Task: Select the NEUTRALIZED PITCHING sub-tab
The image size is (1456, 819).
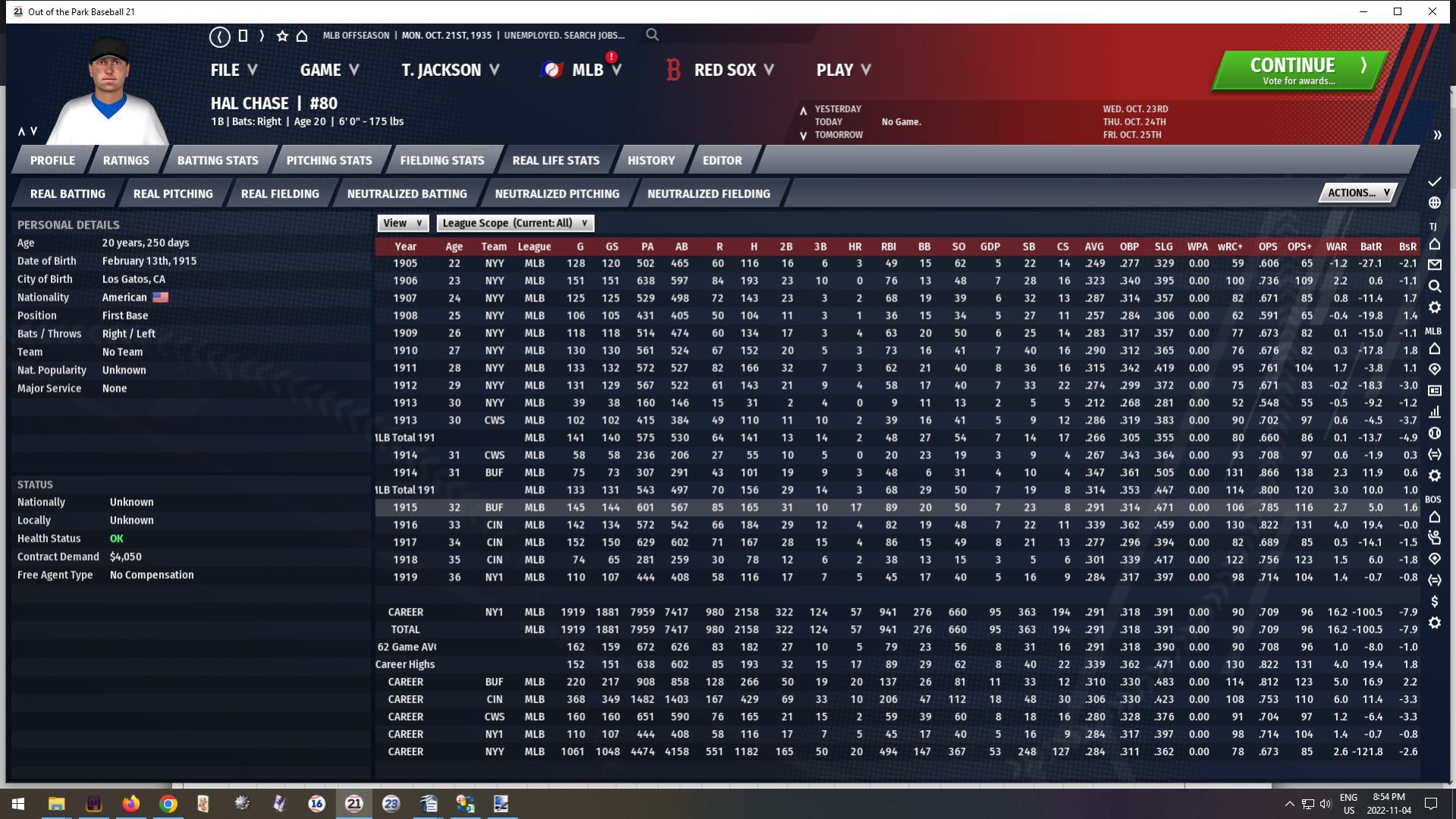Action: coord(558,194)
